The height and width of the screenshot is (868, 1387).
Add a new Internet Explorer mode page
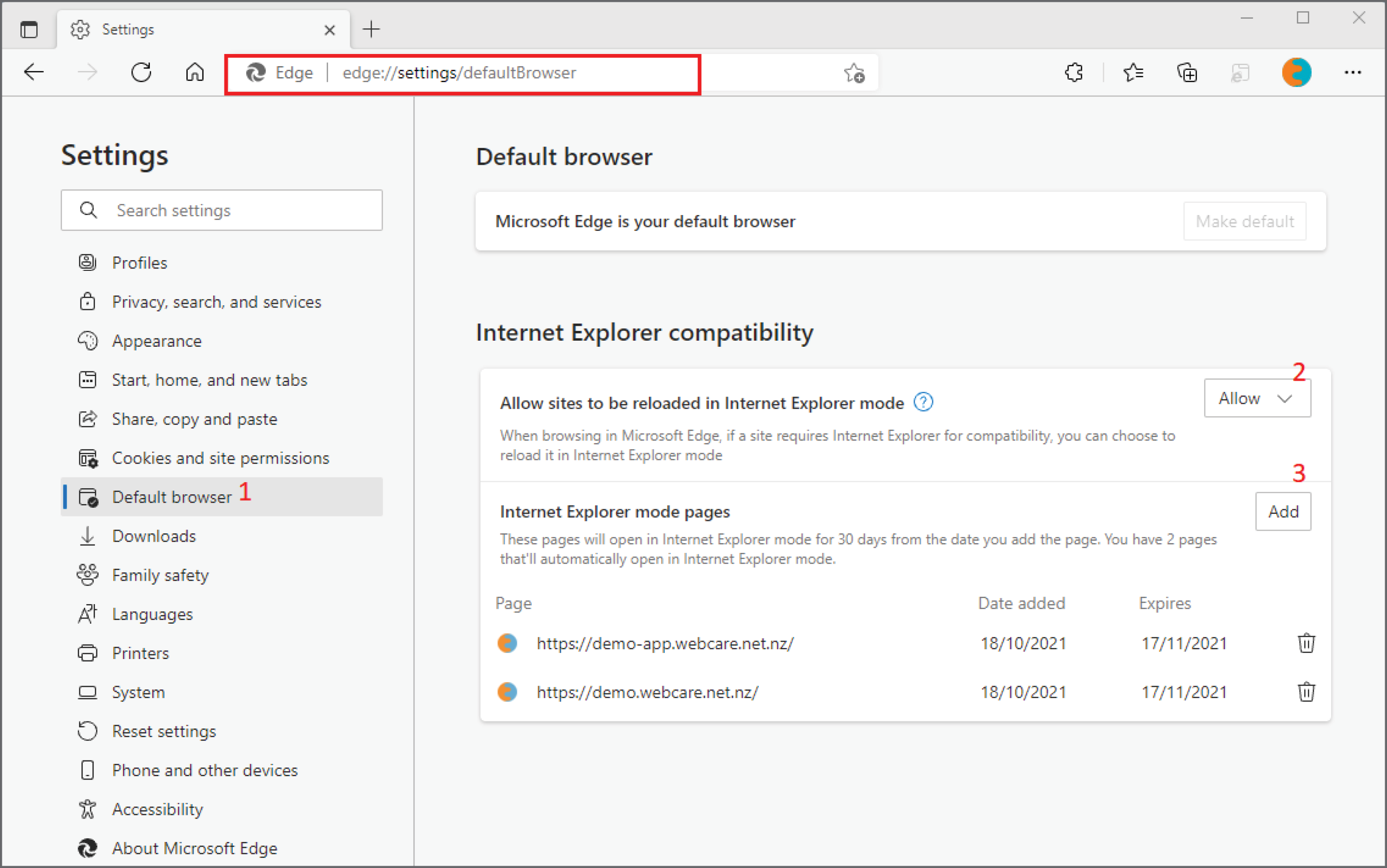1283,511
